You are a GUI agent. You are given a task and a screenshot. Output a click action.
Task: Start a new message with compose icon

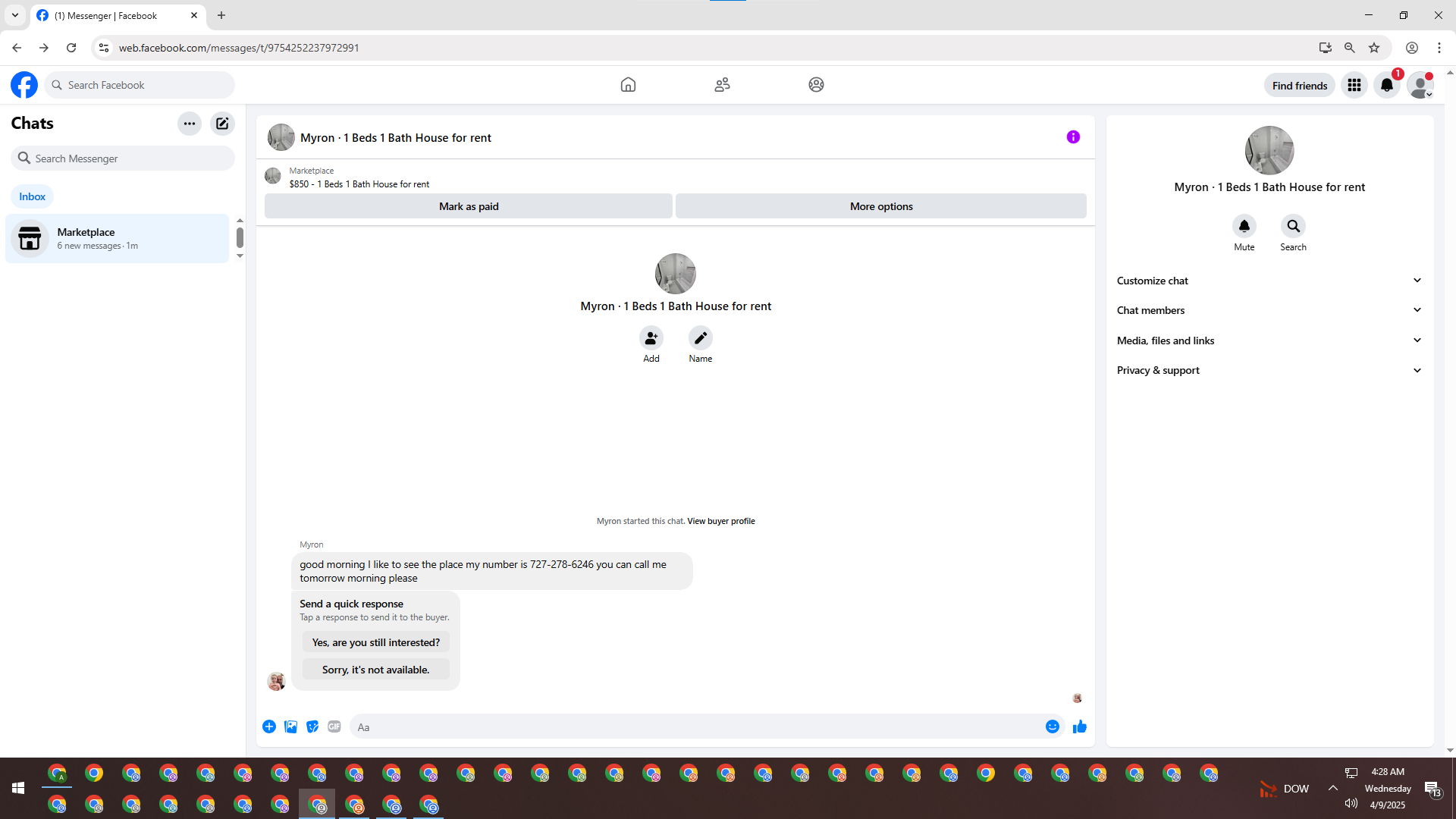coord(222,124)
